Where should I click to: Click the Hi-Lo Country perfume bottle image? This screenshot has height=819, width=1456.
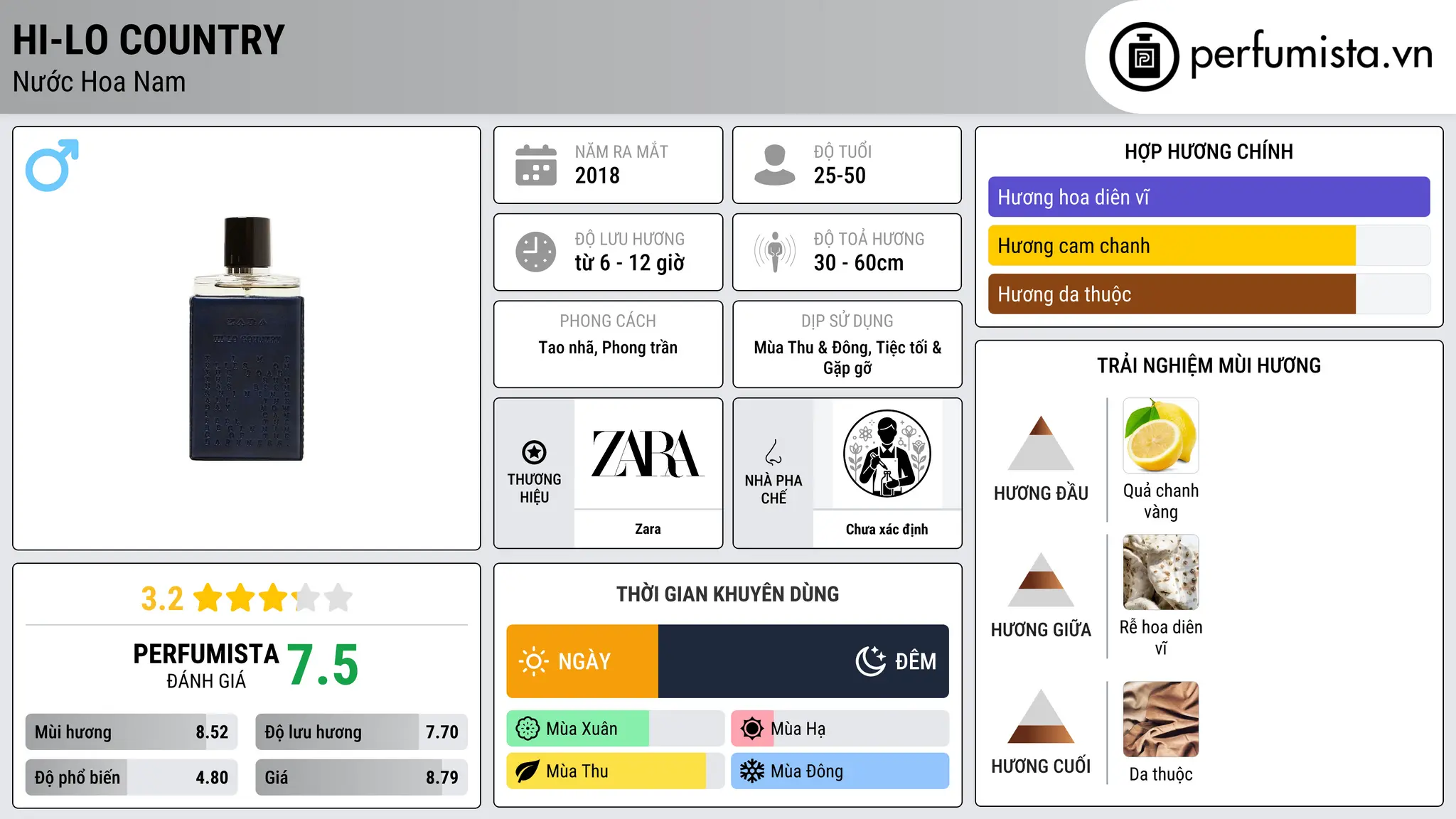point(247,338)
